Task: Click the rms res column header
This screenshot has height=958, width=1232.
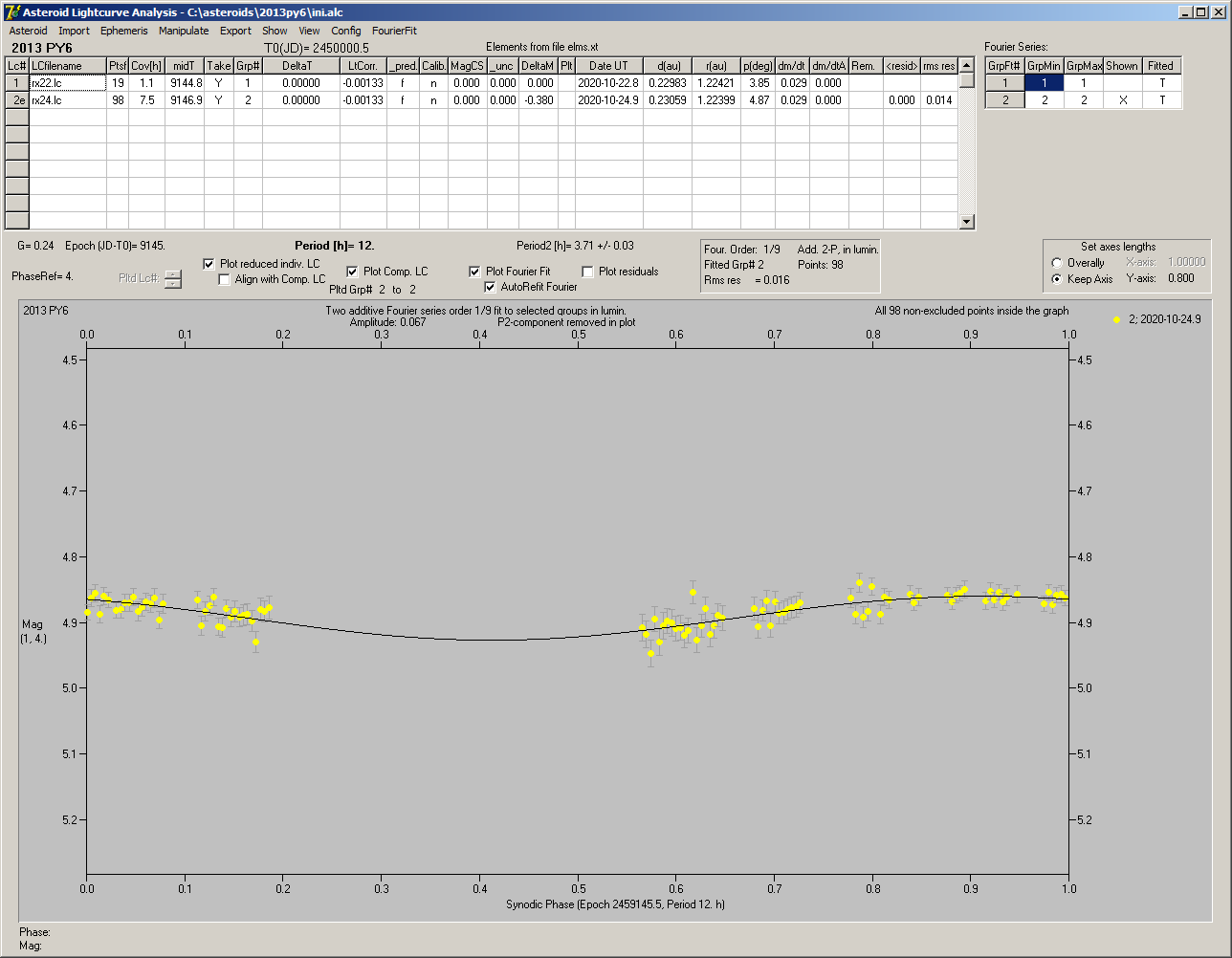Action: [939, 66]
